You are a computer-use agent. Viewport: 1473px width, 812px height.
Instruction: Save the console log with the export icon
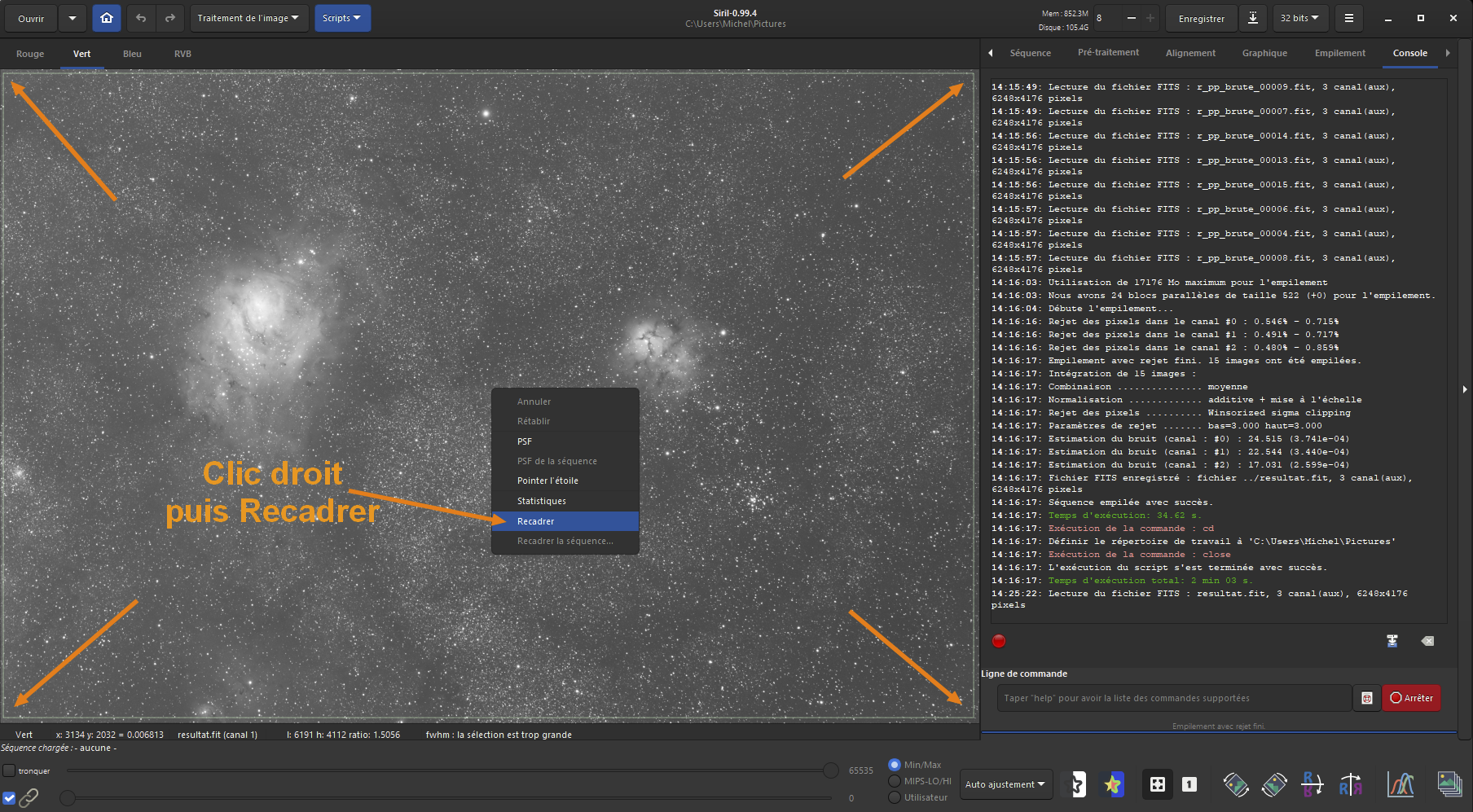pos(1392,641)
